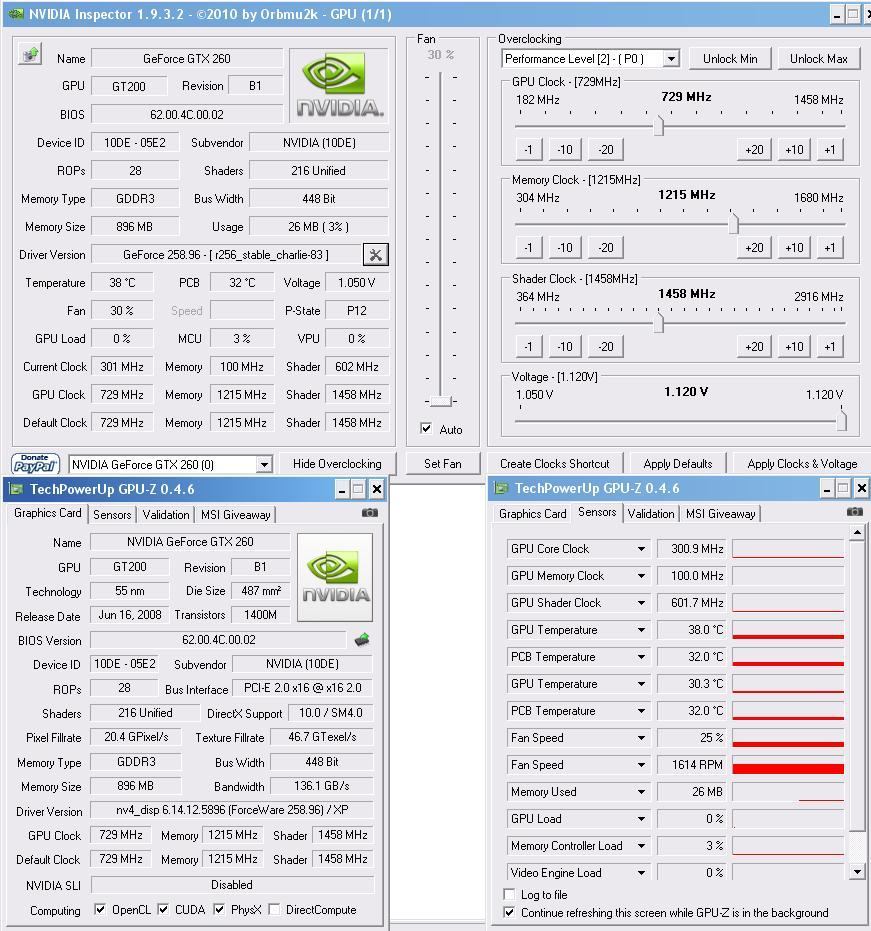Click the Unlock Max button
871x931 pixels.
click(x=818, y=59)
